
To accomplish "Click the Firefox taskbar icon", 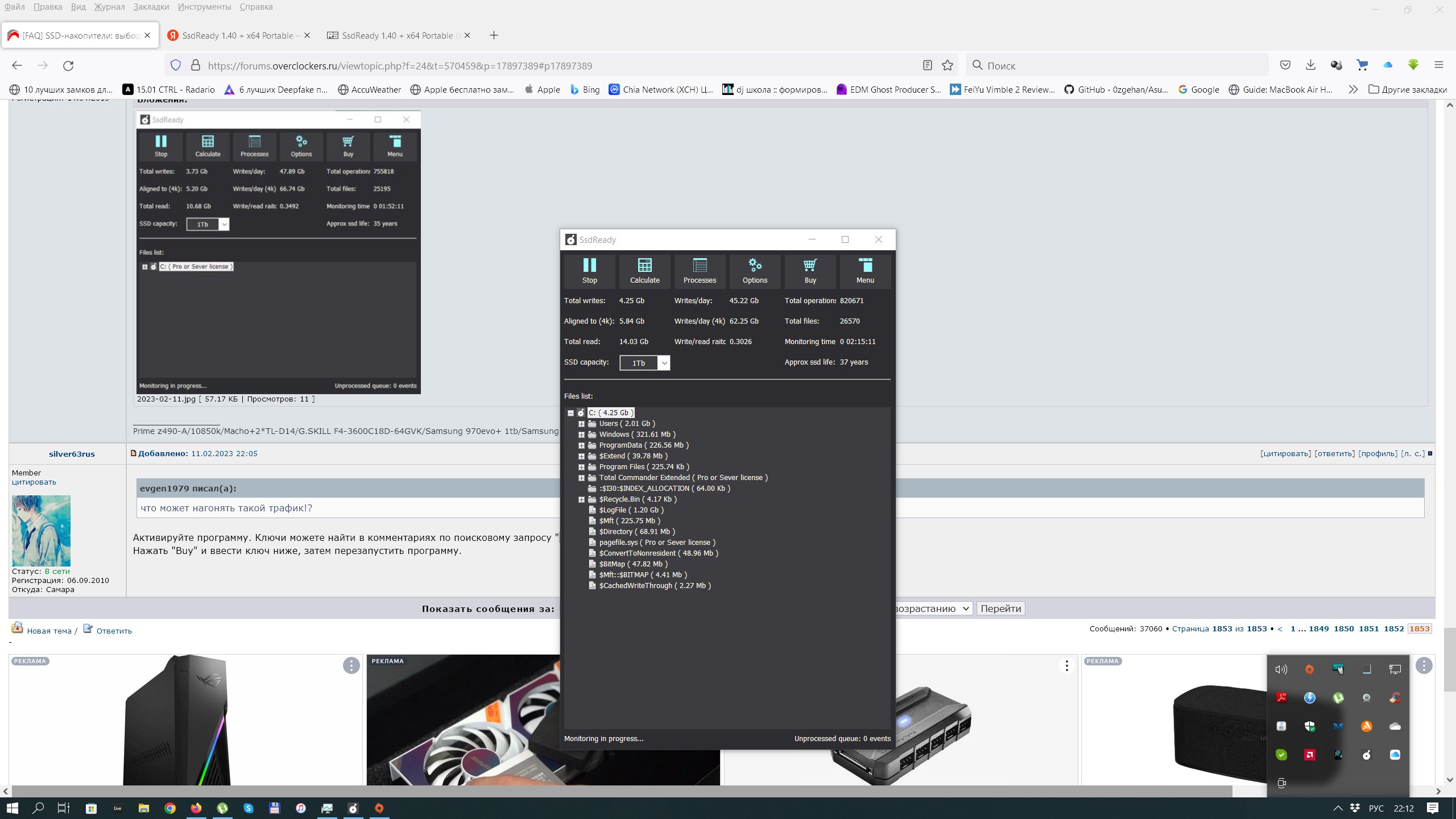I will [196, 808].
